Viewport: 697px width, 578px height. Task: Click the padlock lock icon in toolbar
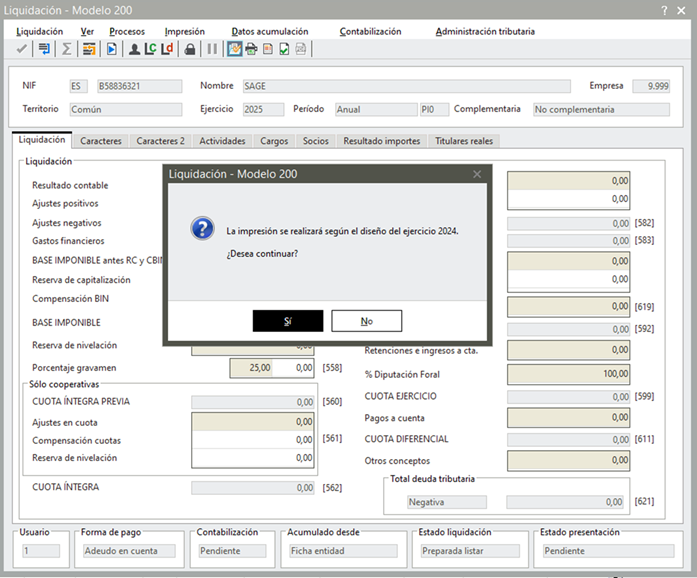click(190, 48)
